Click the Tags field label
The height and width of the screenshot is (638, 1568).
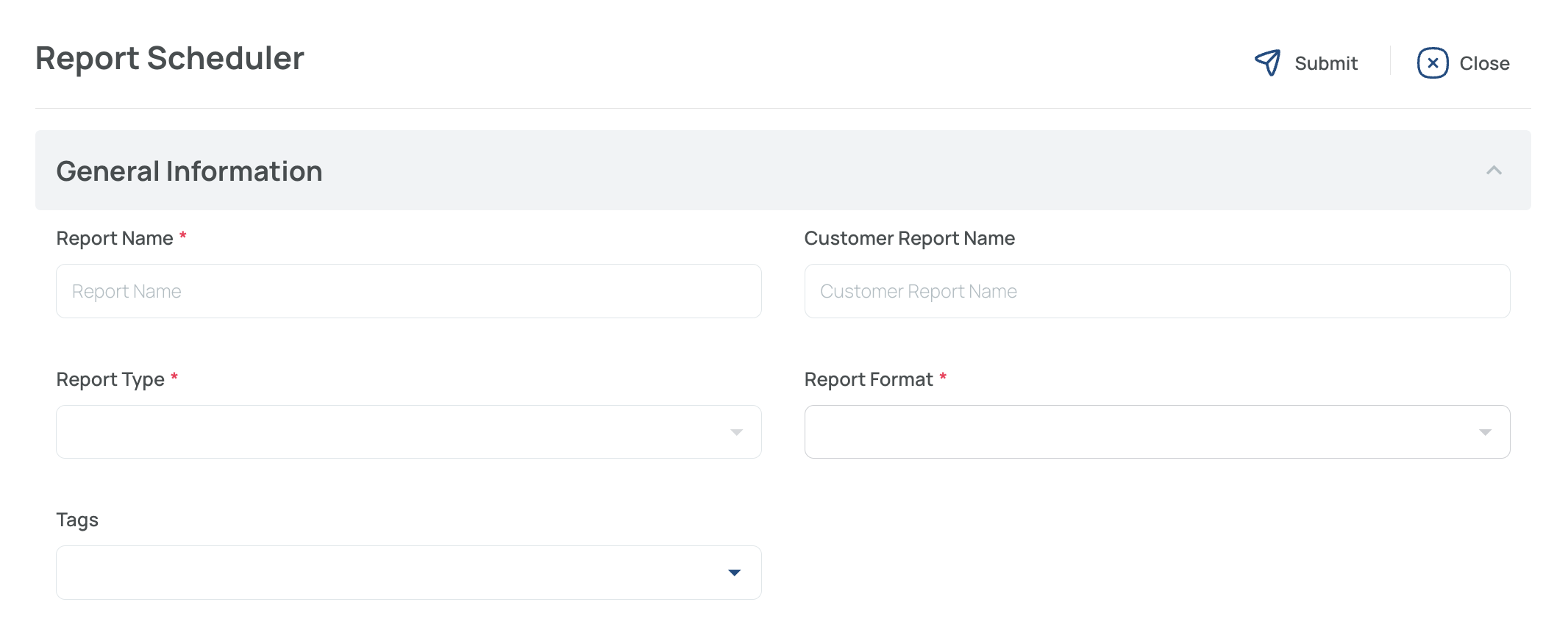tap(77, 520)
